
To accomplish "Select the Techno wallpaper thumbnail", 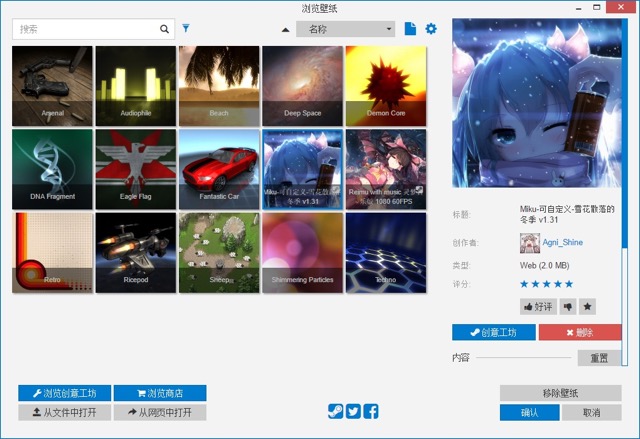I will (386, 253).
